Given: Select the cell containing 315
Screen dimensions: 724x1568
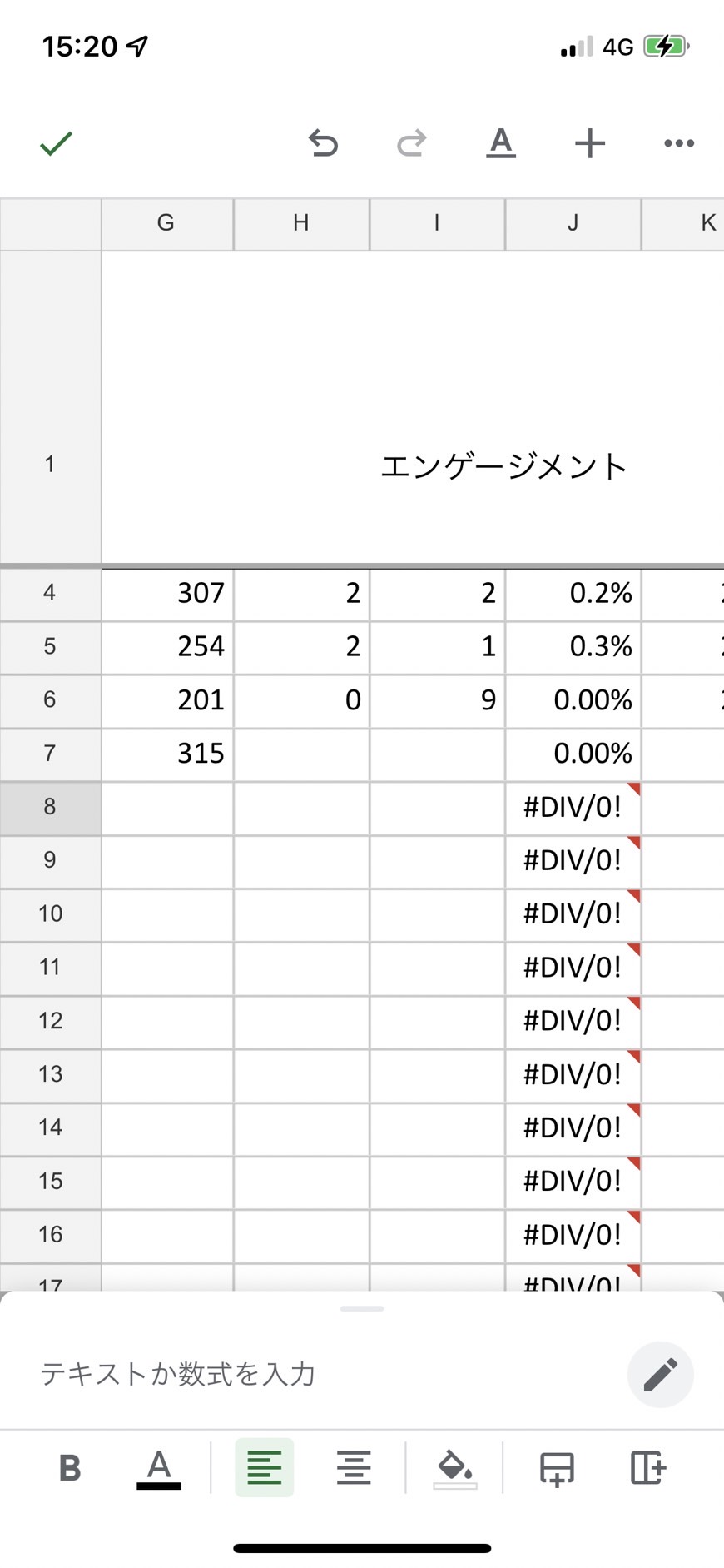Looking at the screenshot, I should (167, 754).
